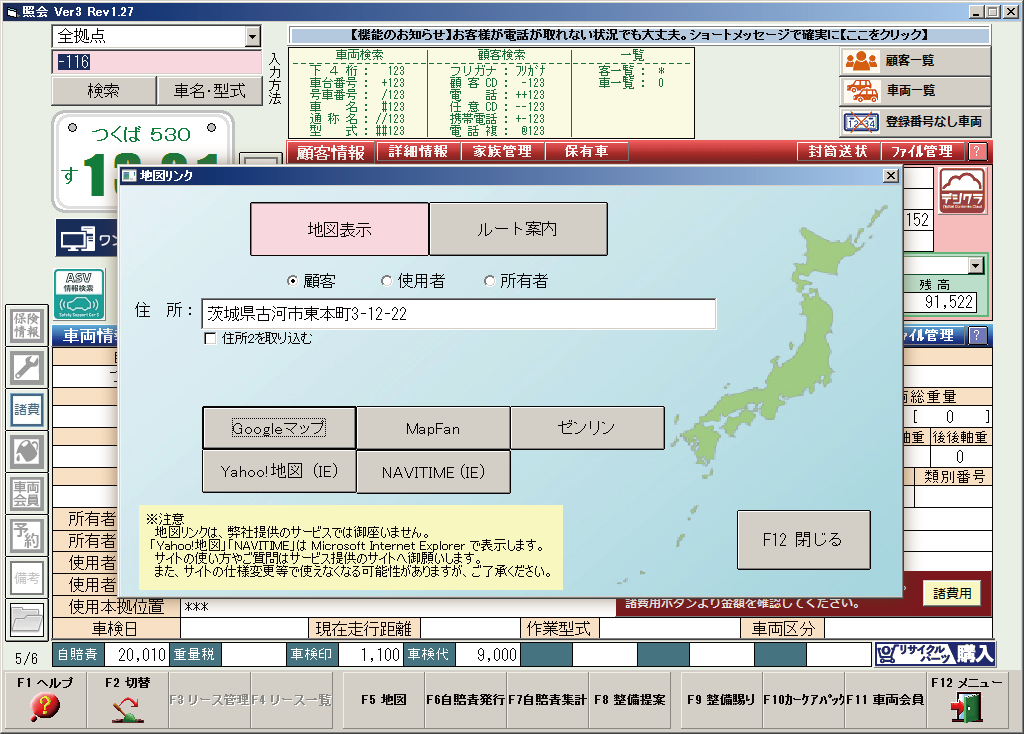The image size is (1025, 734).
Task: Open the ファイル管理 tab in customer header
Action: [922, 152]
